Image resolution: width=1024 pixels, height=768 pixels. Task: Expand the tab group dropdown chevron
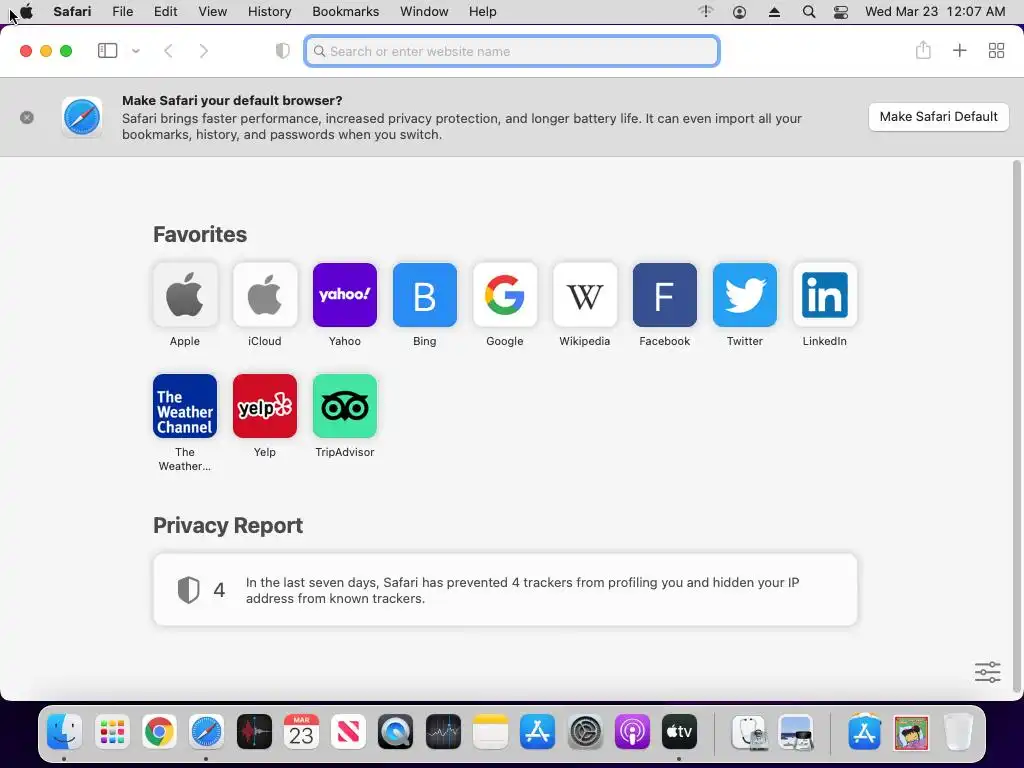tap(136, 51)
